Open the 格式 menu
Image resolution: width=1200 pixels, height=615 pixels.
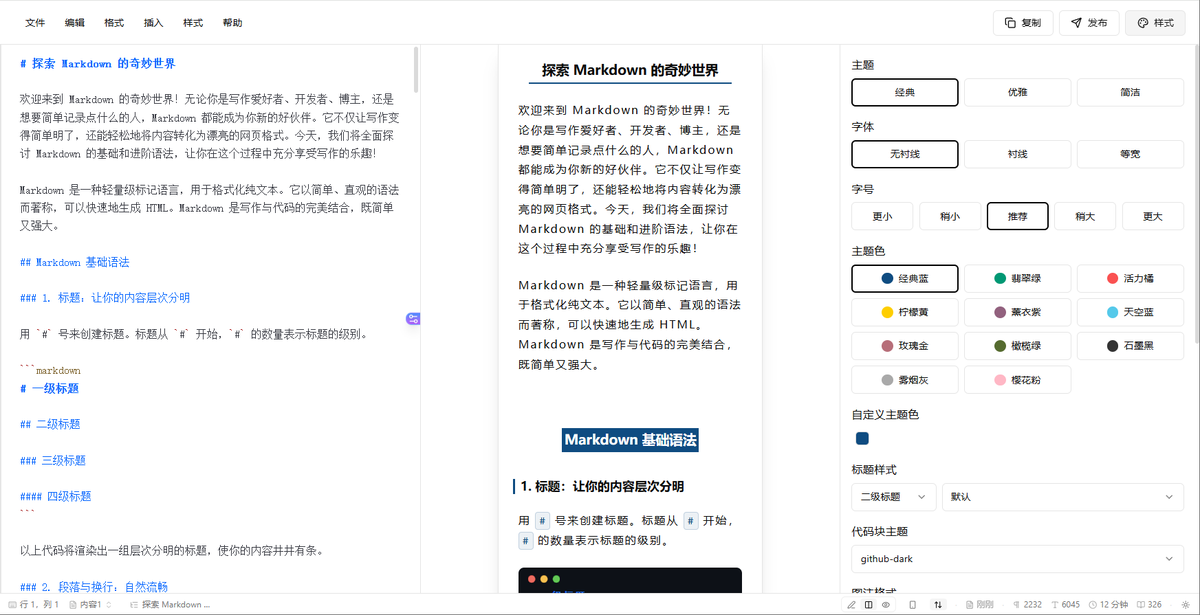point(114,23)
